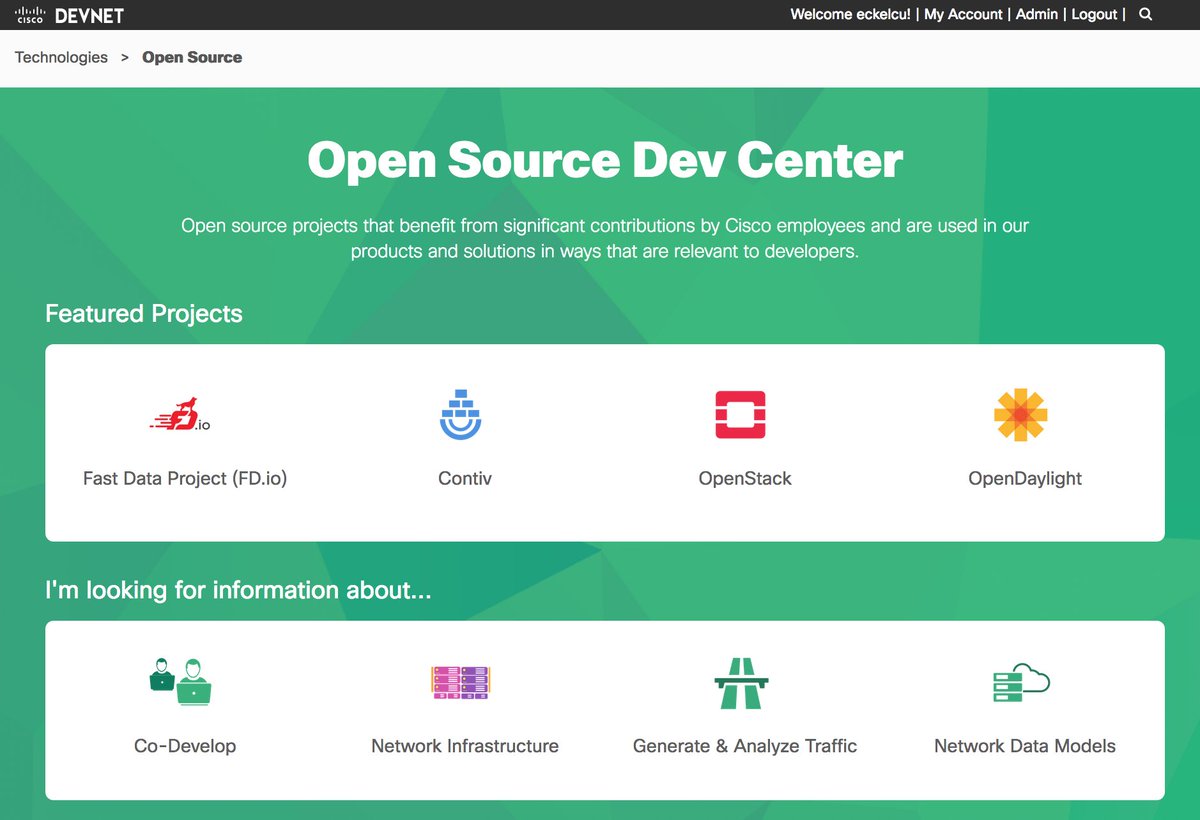Click the Contiv logo icon
Viewport: 1200px width, 820px height.
461,414
